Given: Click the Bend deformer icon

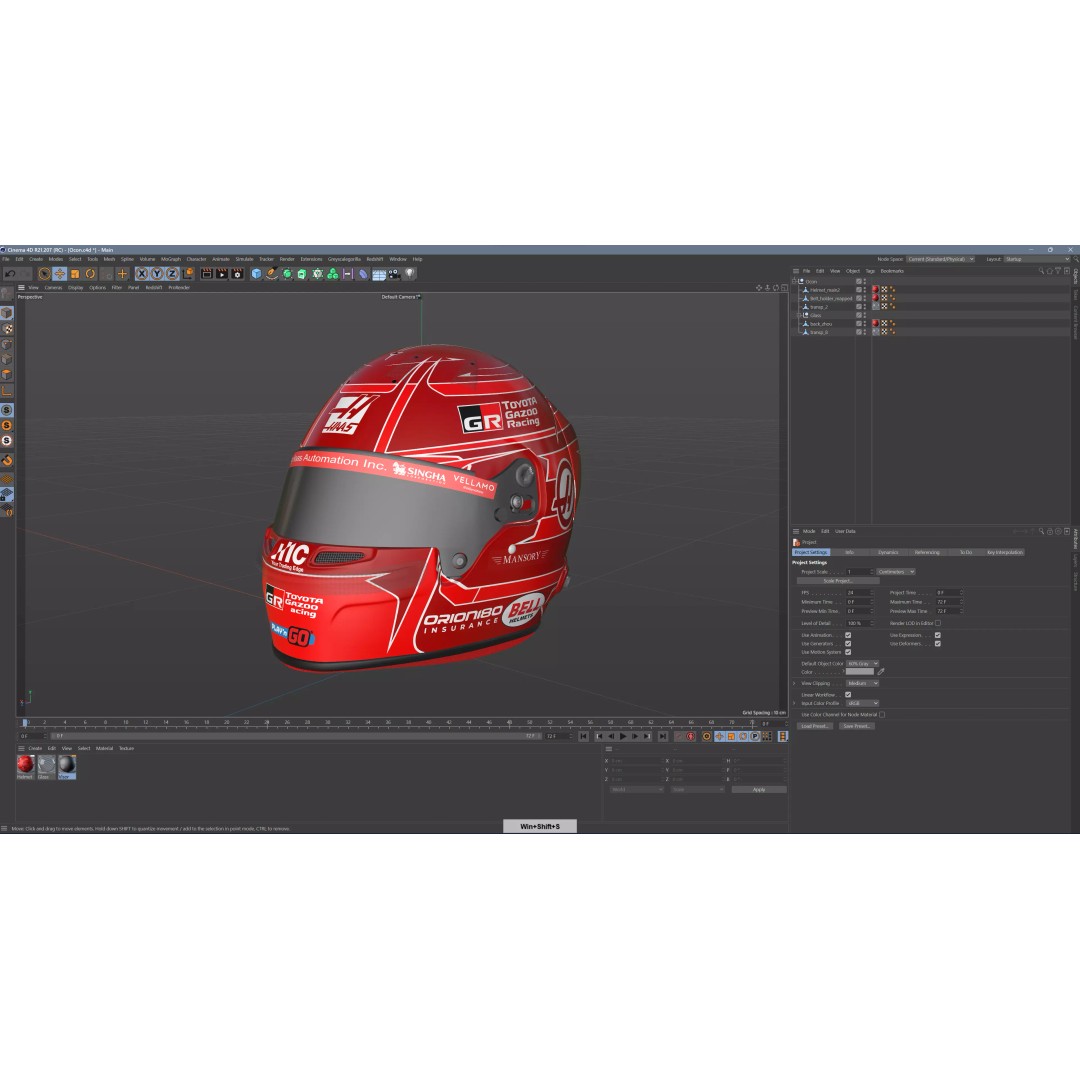Looking at the screenshot, I should point(362,274).
